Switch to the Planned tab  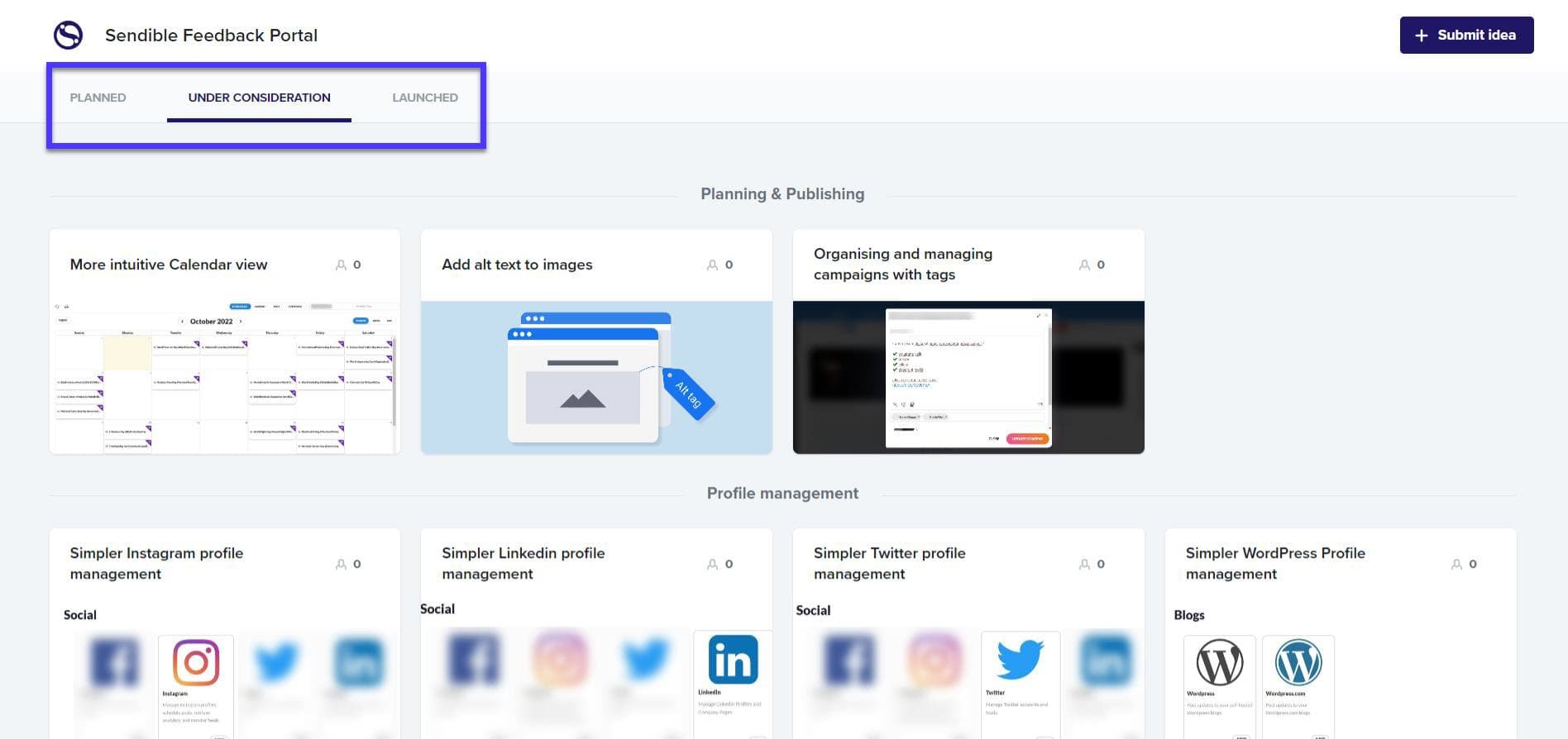(x=98, y=98)
